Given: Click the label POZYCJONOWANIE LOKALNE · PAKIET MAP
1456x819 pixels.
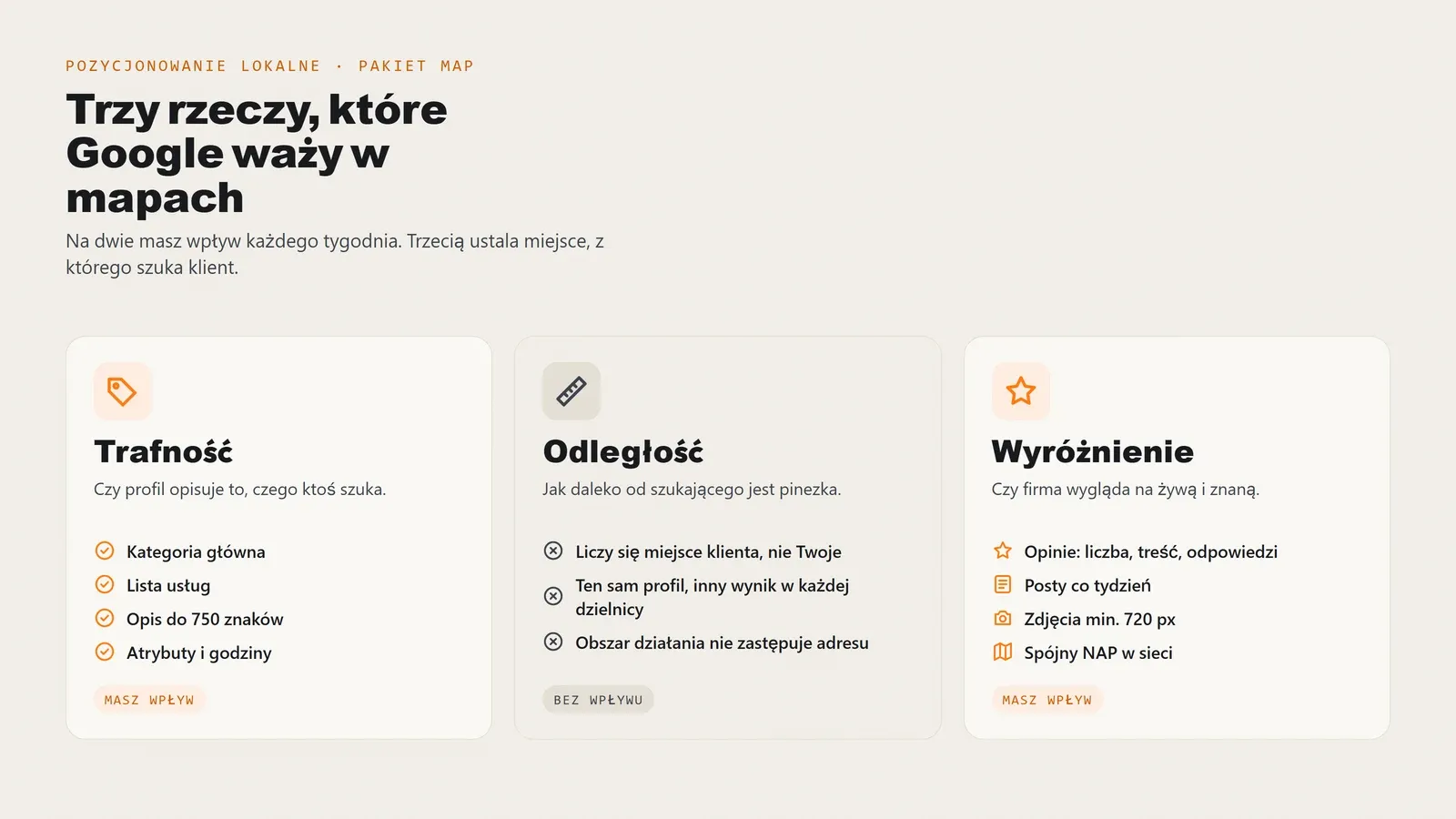Looking at the screenshot, I should pyautogui.click(x=269, y=66).
